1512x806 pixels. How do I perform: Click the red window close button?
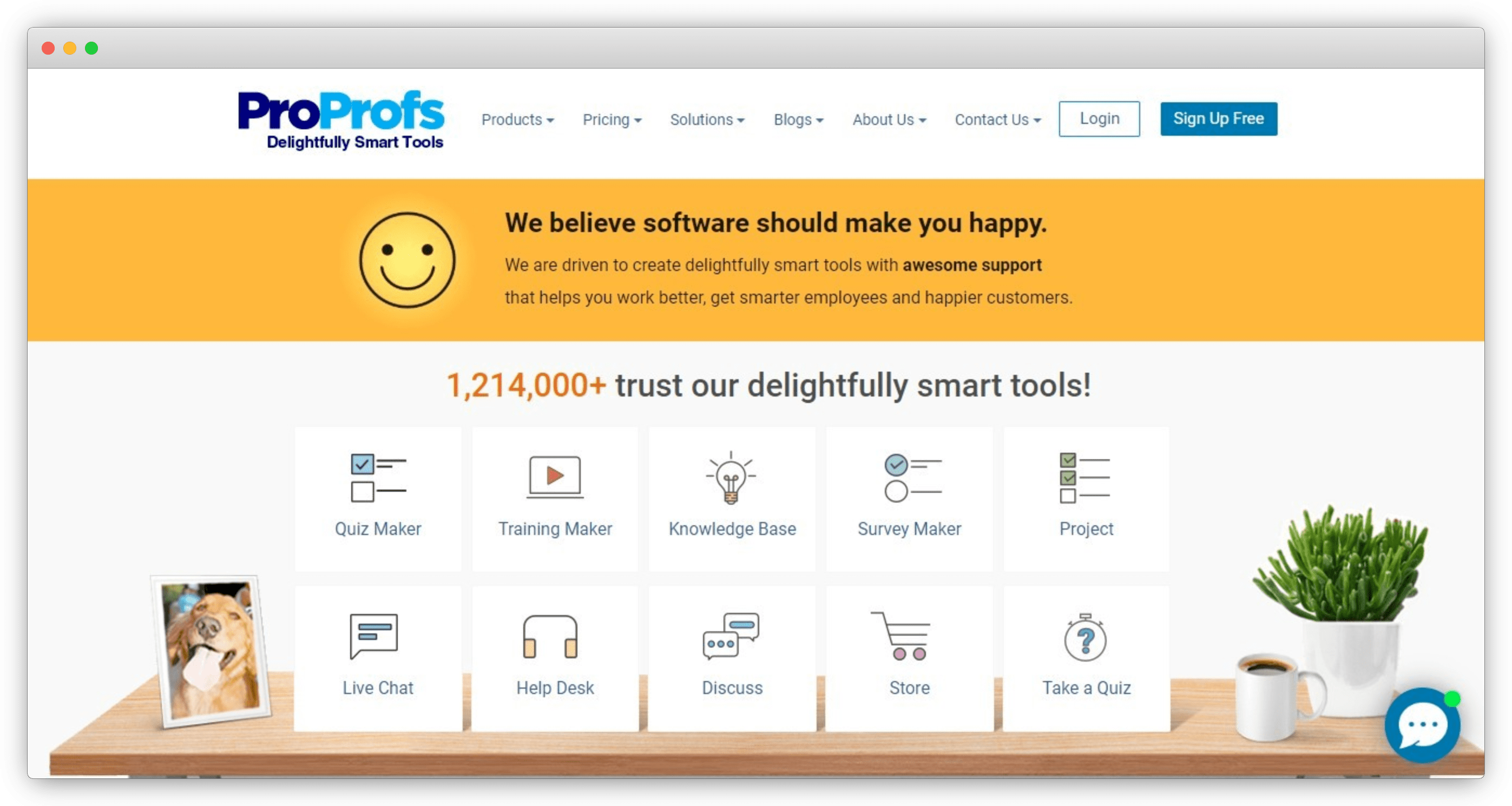tap(48, 48)
